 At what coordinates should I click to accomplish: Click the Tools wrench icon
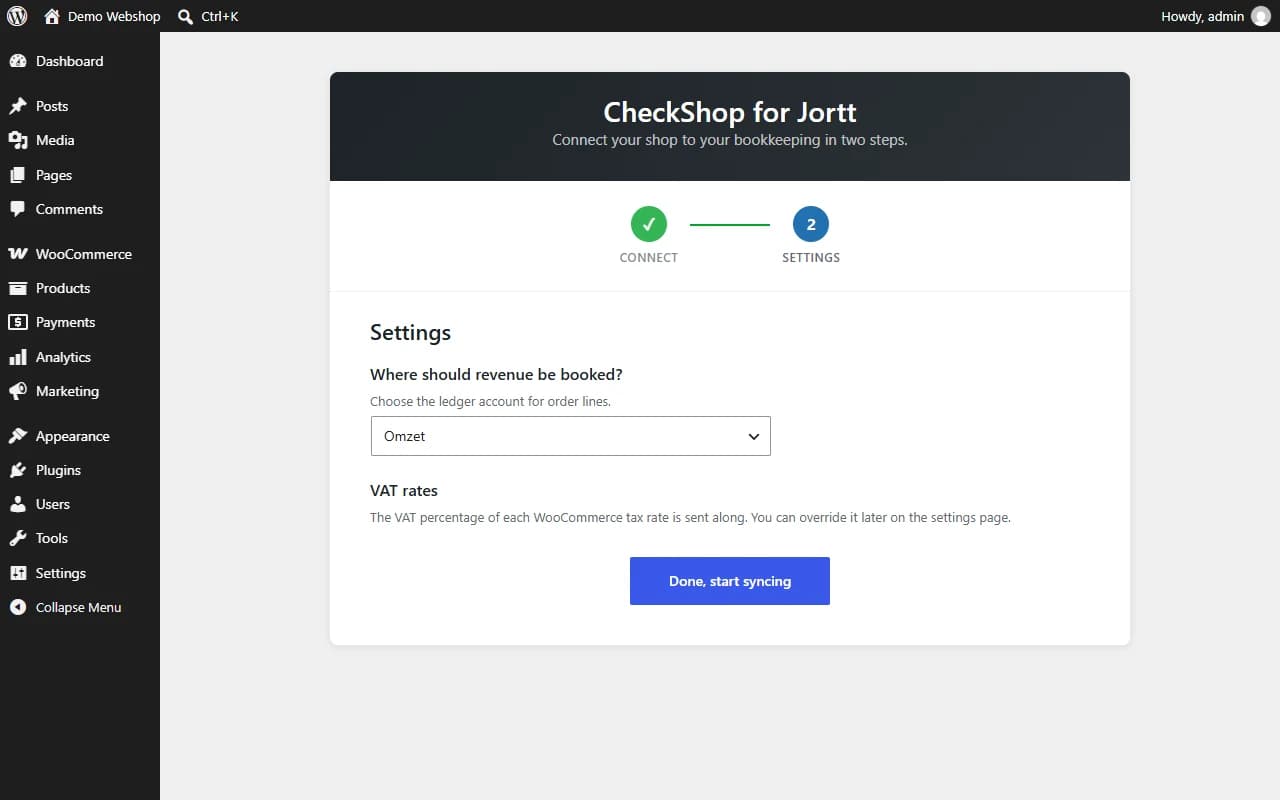[x=18, y=538]
